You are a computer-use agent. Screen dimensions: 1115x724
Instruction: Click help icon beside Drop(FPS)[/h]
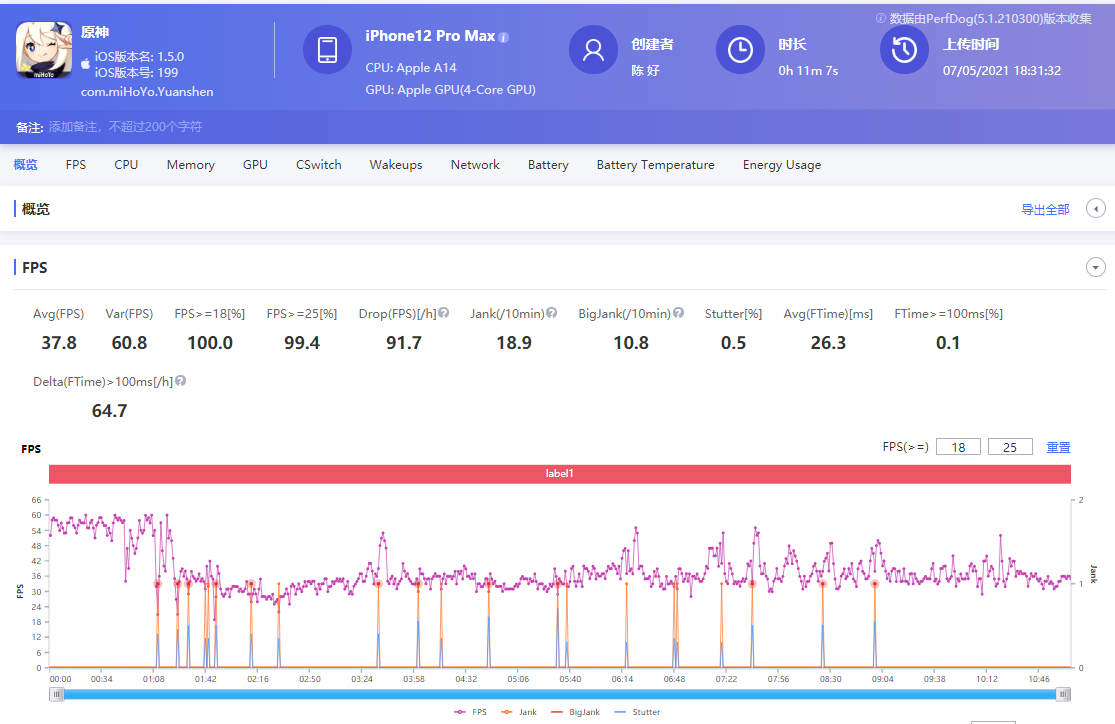pos(444,313)
